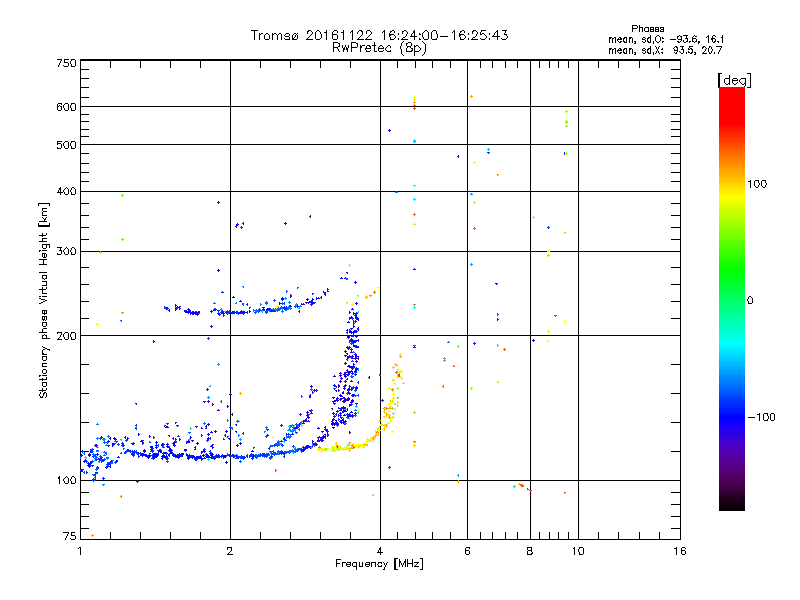Click the x-axis tick label '8'
Viewport: 800px width, 600px height.
click(530, 551)
